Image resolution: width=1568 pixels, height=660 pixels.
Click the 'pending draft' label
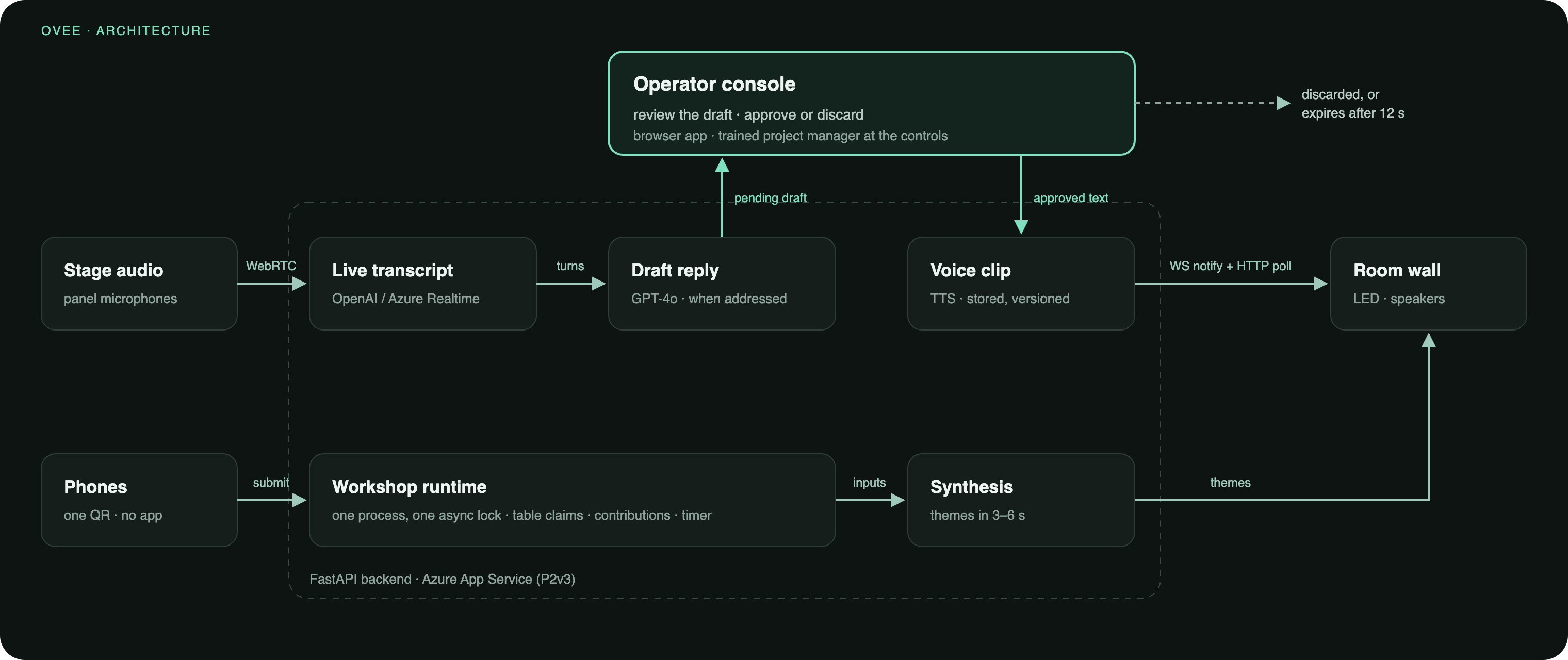(770, 197)
